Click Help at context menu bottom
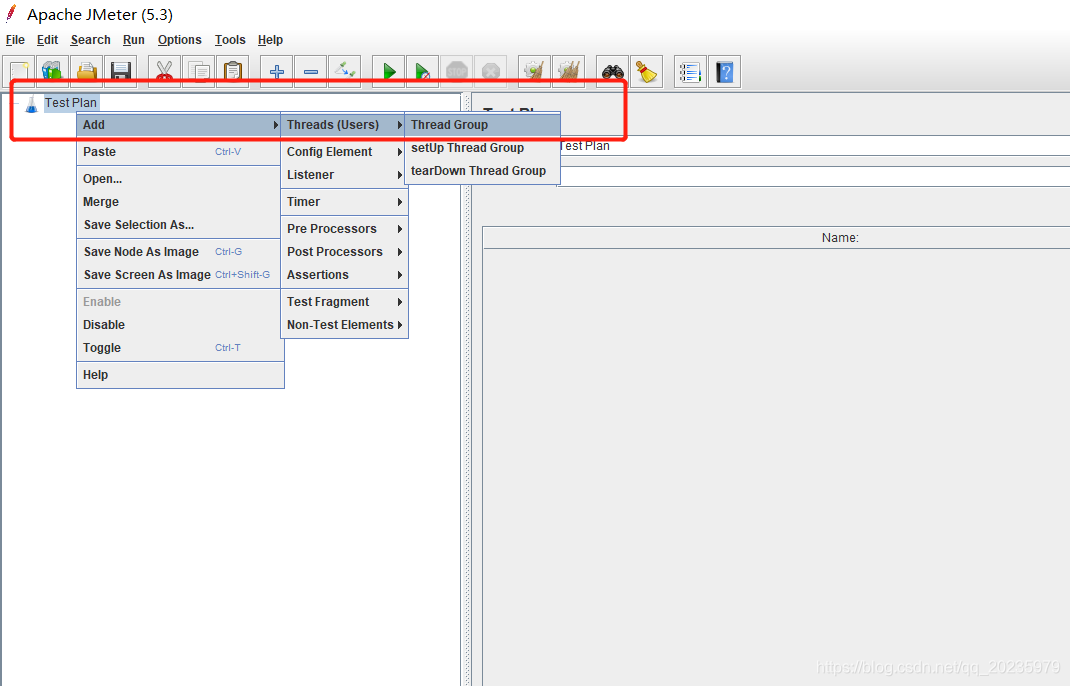Image resolution: width=1070 pixels, height=686 pixels. (x=180, y=375)
